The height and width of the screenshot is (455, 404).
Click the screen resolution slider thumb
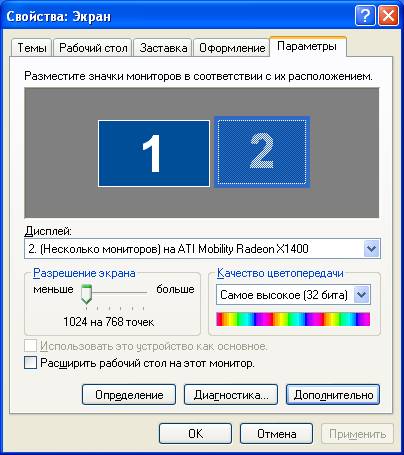pos(87,294)
